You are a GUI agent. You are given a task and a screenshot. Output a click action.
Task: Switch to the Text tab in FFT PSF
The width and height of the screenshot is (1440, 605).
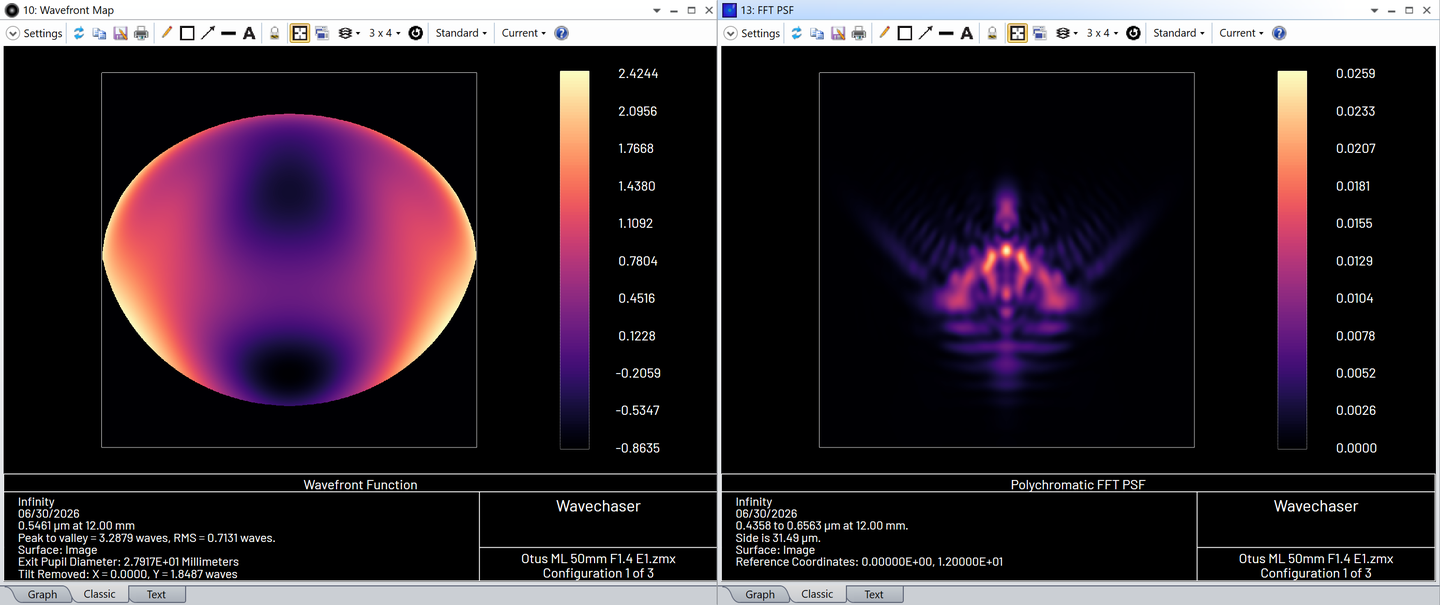(x=874, y=594)
